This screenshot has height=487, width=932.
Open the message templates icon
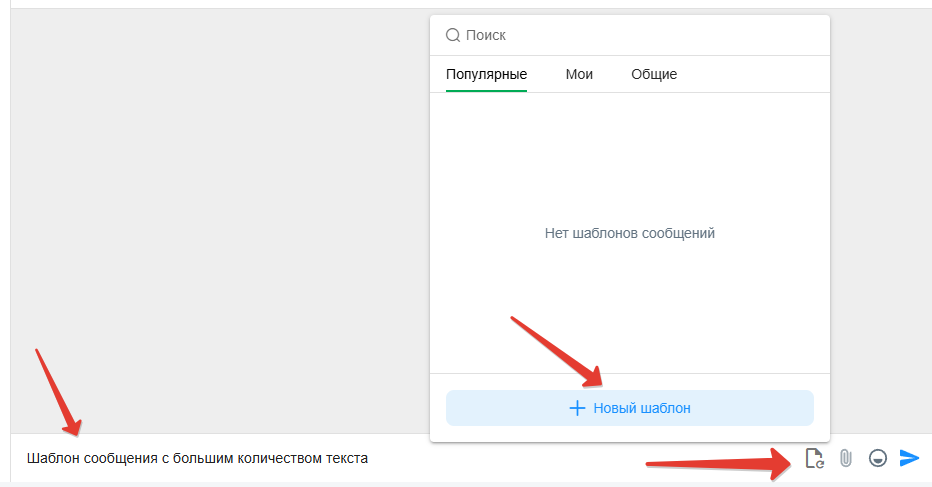click(x=814, y=458)
